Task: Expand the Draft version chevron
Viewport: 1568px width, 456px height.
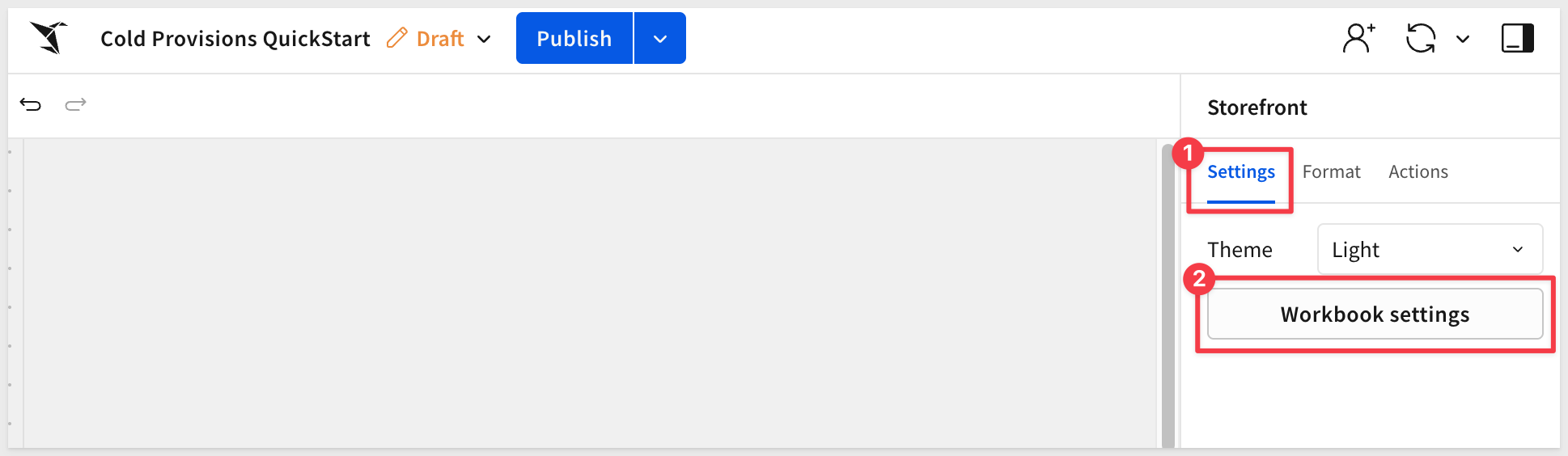Action: (484, 39)
